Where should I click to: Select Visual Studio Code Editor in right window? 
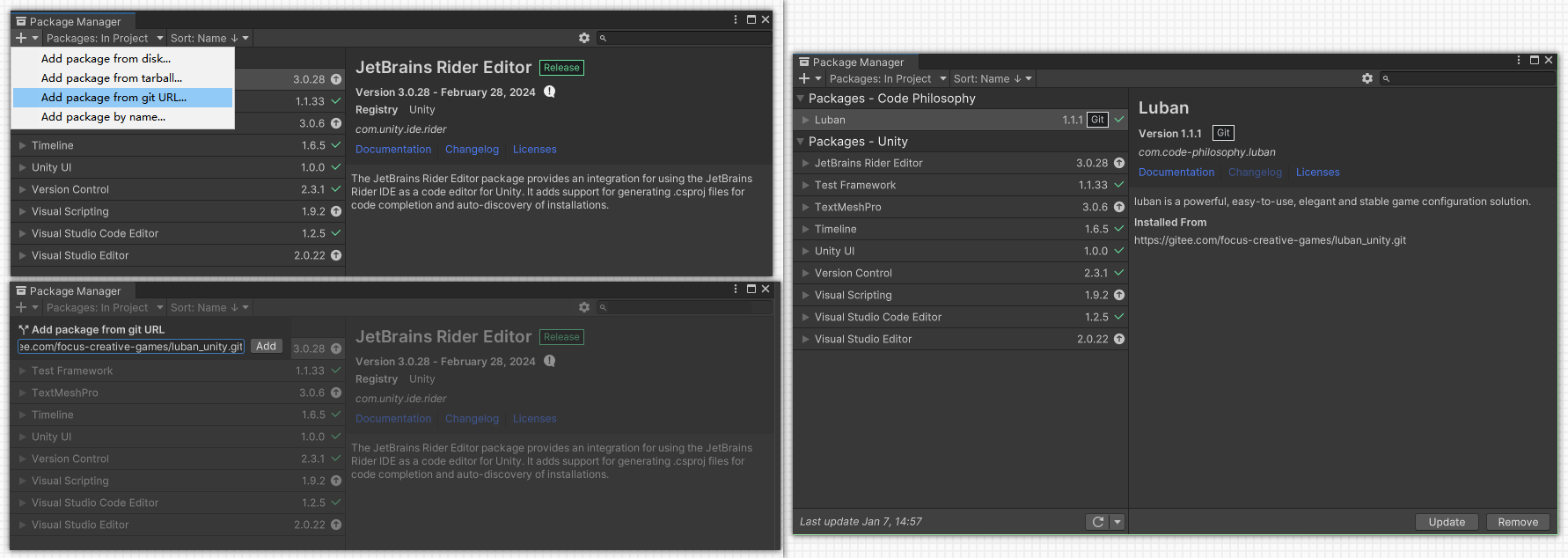(x=961, y=317)
